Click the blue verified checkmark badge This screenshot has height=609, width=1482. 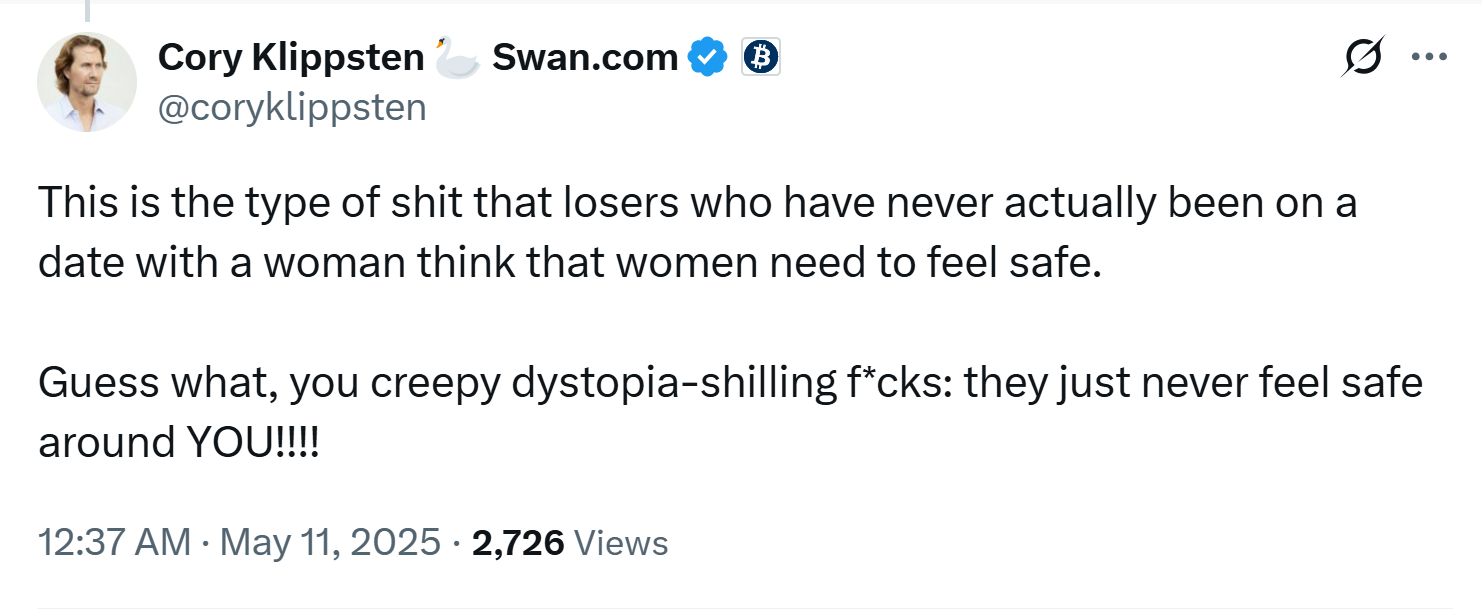click(709, 58)
